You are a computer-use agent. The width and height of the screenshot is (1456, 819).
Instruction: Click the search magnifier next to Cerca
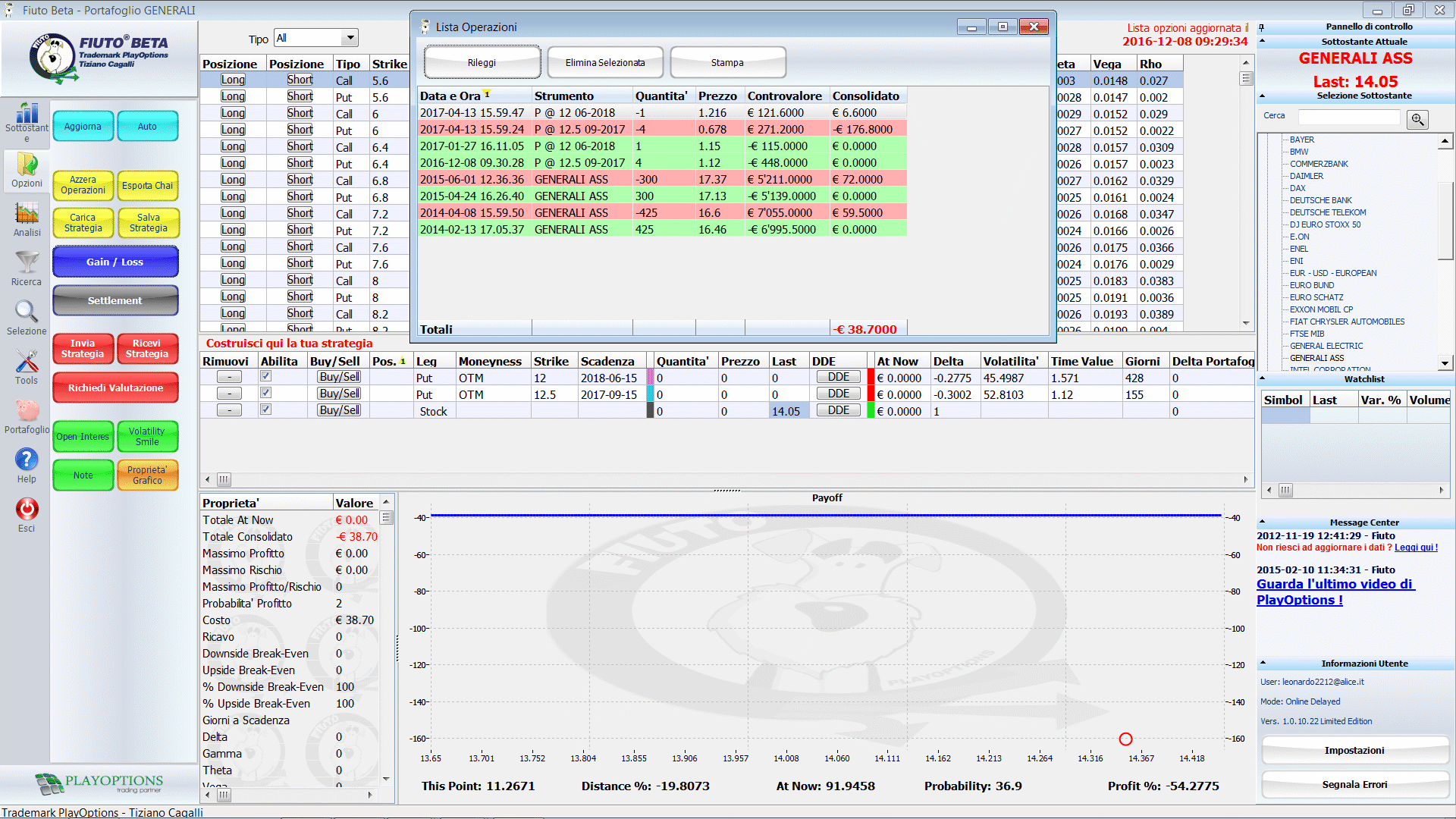pos(1417,119)
